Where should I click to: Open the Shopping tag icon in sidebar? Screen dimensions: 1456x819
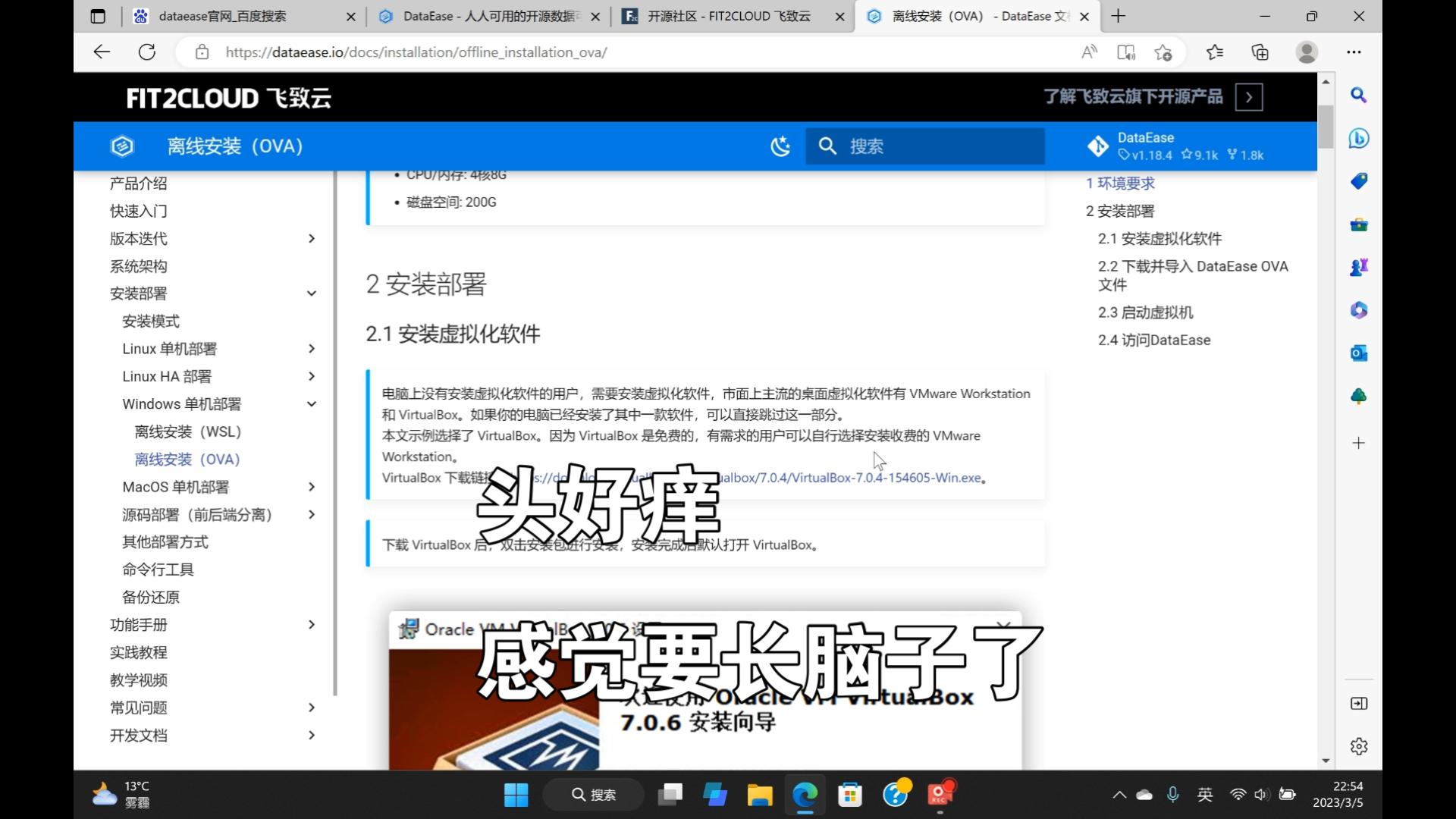coord(1359,181)
